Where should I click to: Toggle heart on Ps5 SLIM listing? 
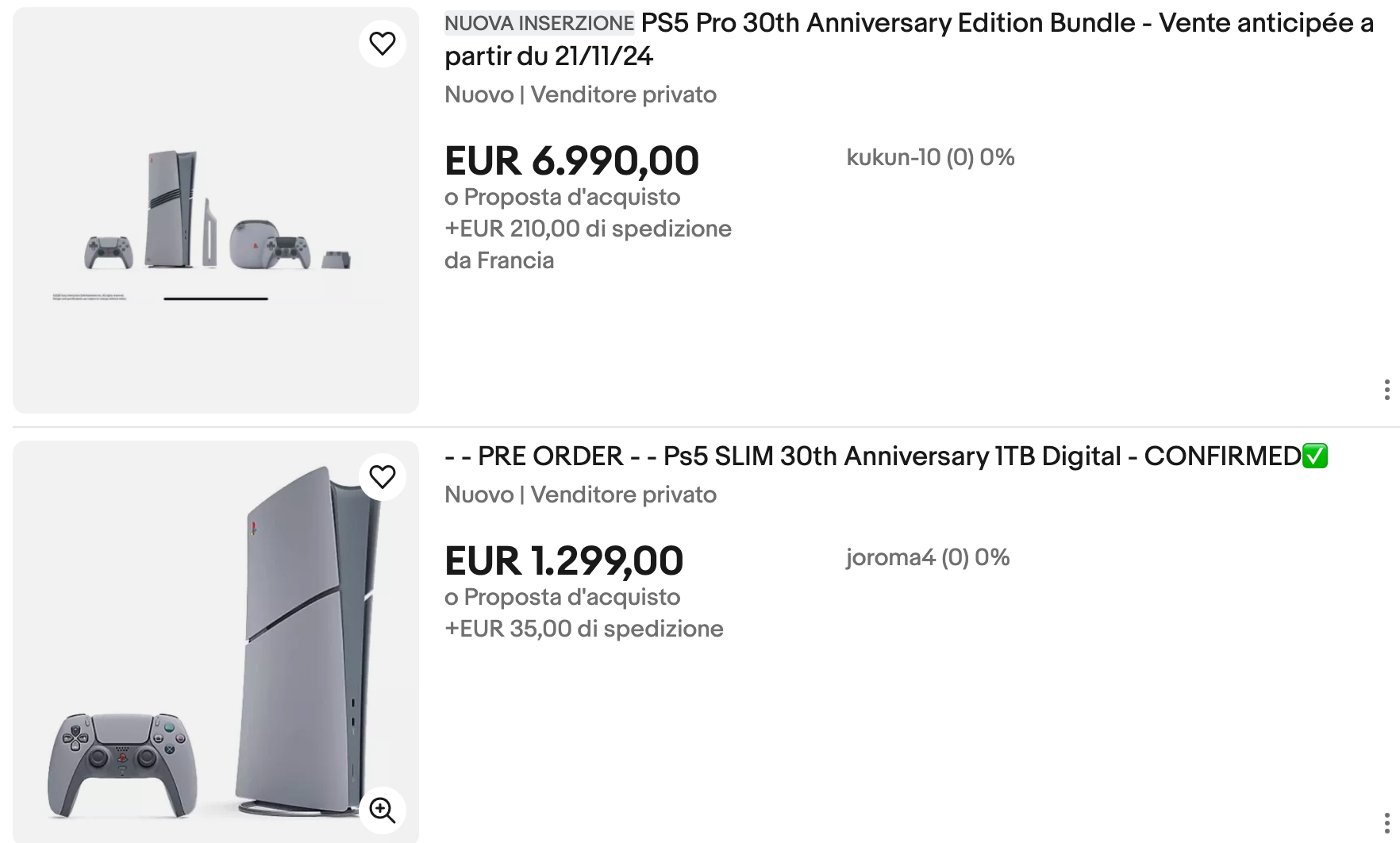pos(382,477)
